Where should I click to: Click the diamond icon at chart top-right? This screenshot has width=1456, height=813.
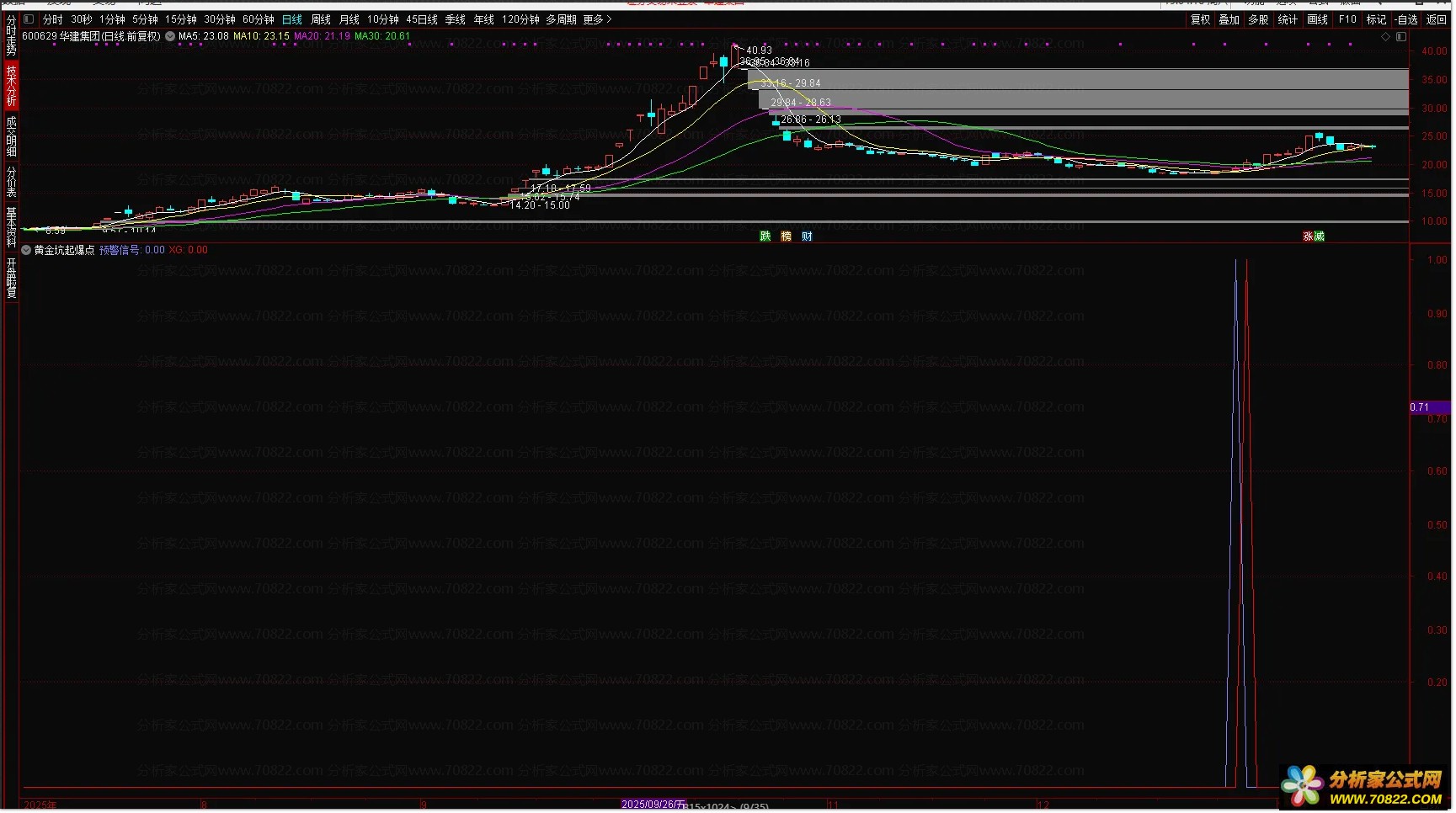pos(1385,37)
